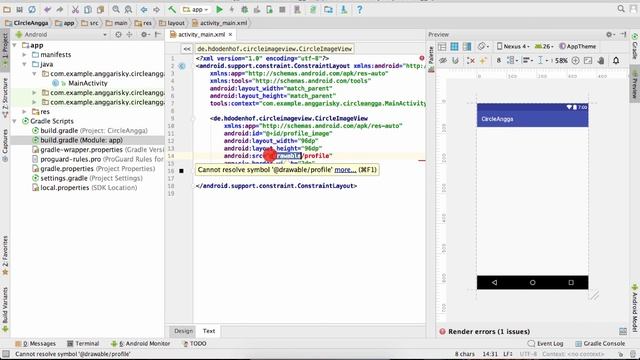Open the Terminal tool window

click(83, 344)
